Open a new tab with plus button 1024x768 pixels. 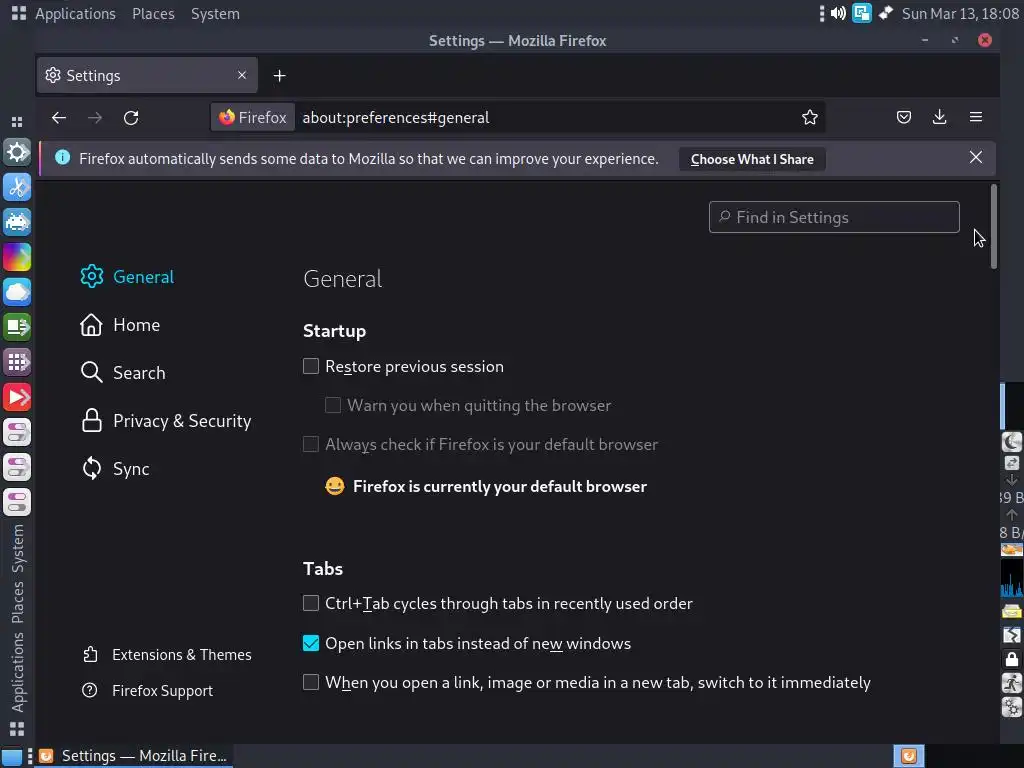pos(280,76)
